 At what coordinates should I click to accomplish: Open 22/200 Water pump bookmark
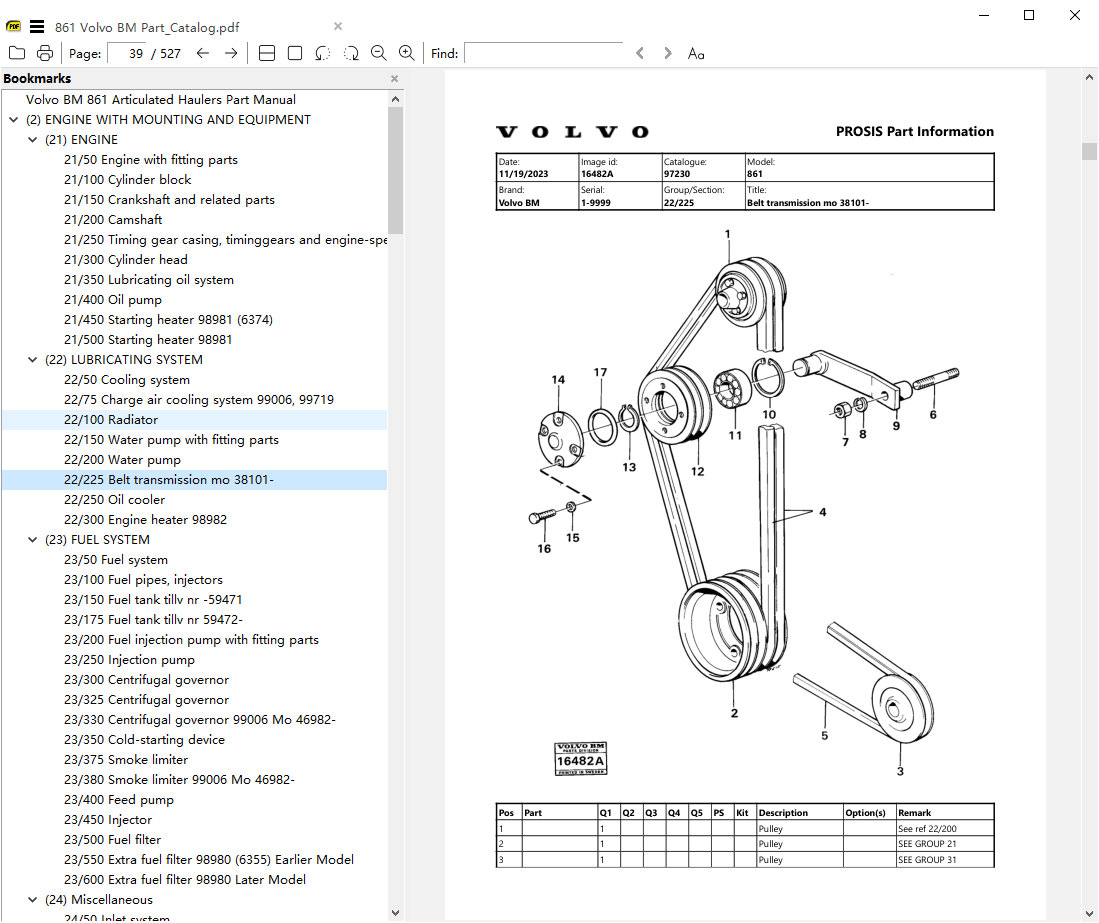pos(122,460)
